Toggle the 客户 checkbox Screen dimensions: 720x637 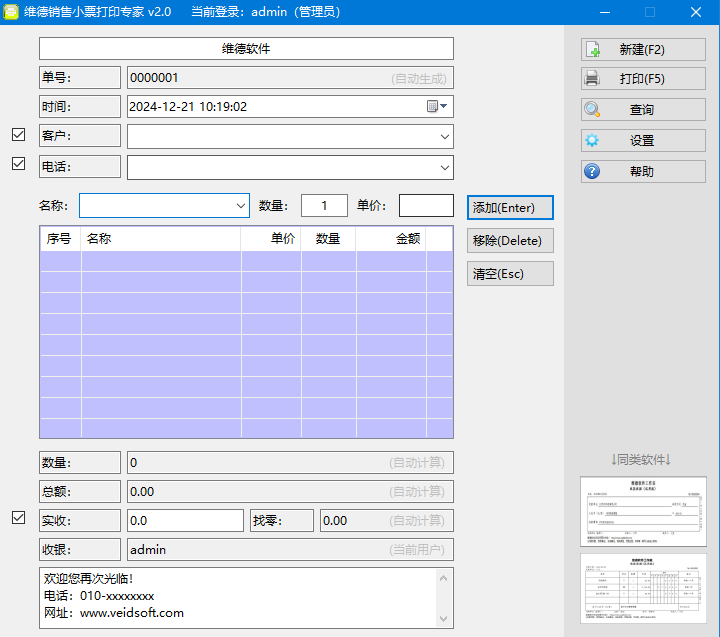click(x=18, y=134)
